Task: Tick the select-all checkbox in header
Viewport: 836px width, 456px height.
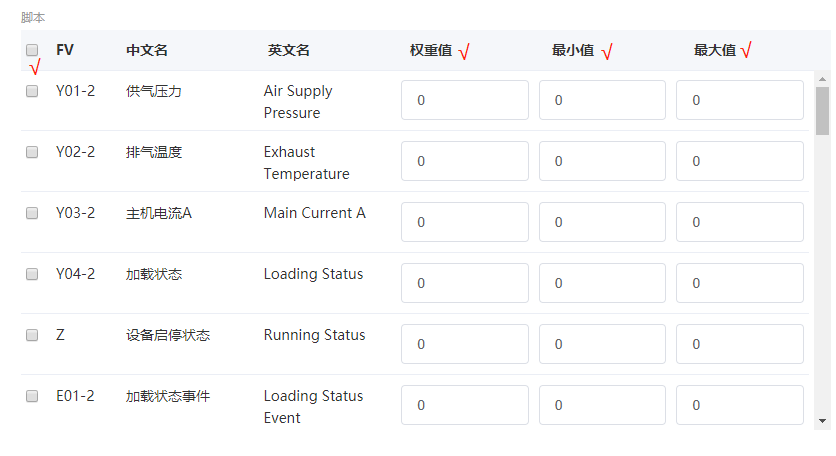Action: click(32, 50)
